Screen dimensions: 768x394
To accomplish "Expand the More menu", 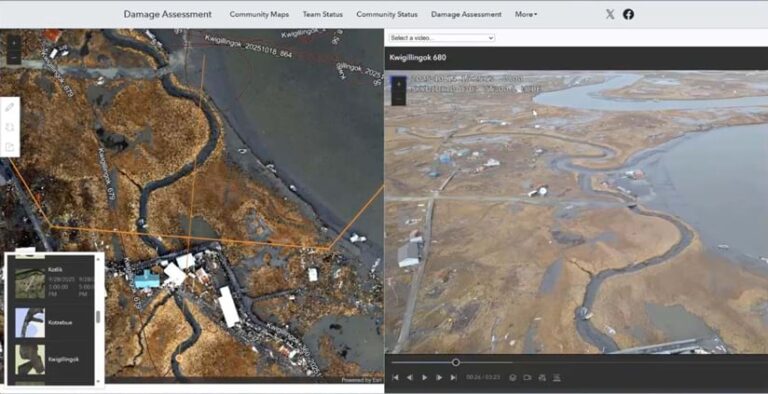I will click(x=526, y=14).
